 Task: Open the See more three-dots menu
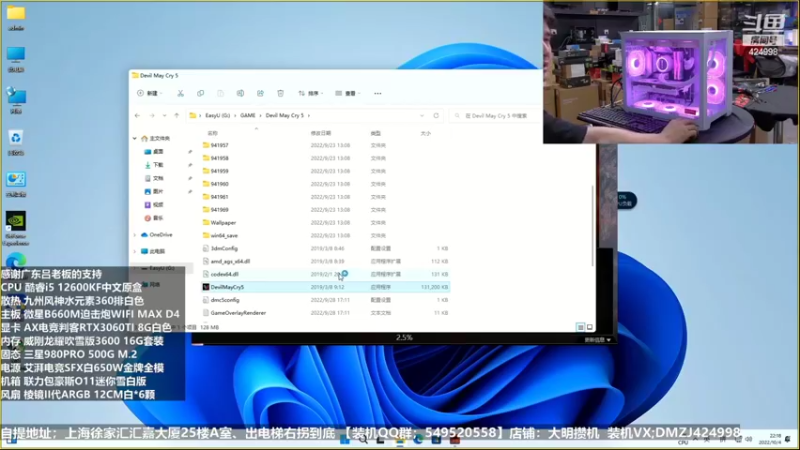click(378, 93)
